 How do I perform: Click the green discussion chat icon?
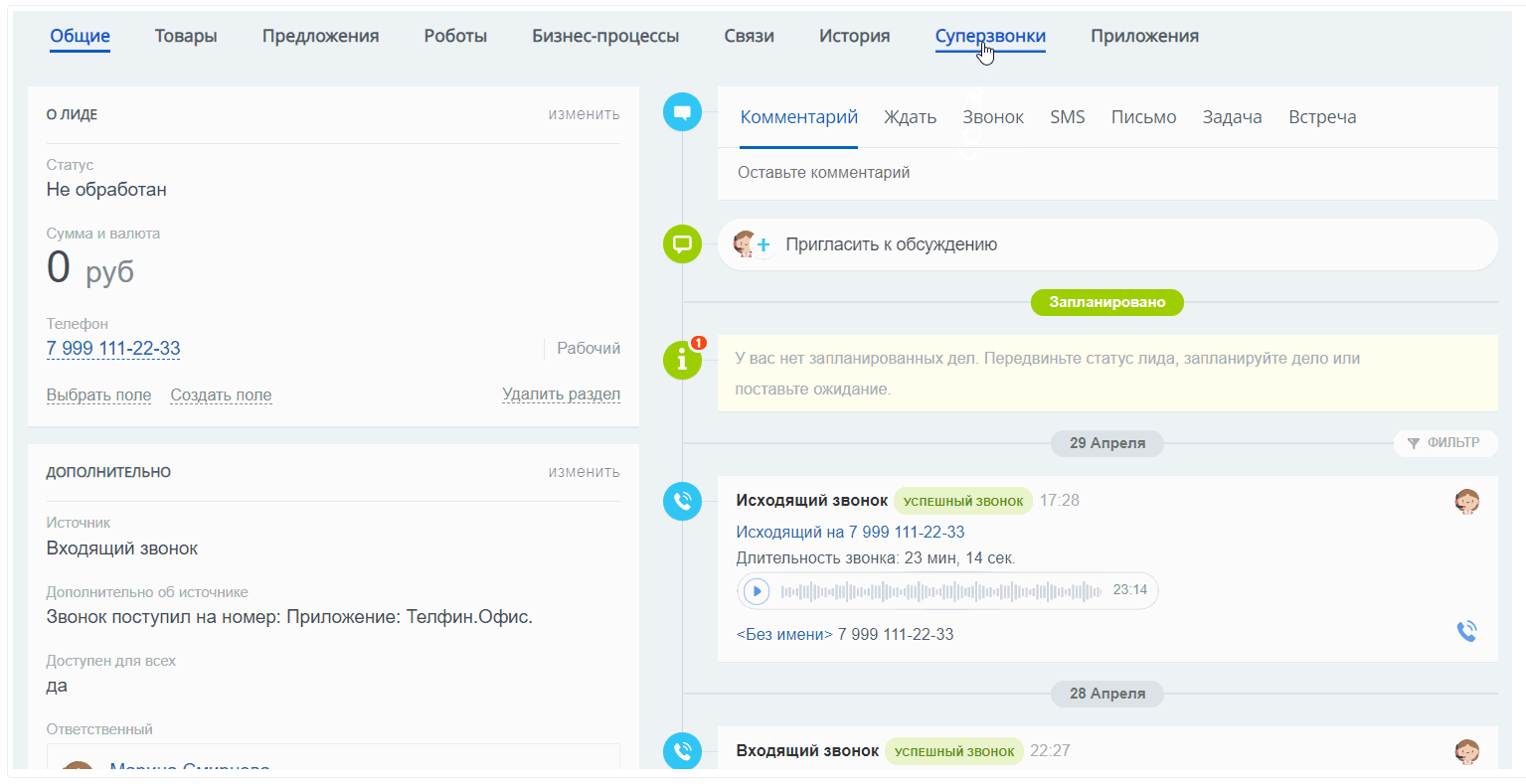click(682, 244)
